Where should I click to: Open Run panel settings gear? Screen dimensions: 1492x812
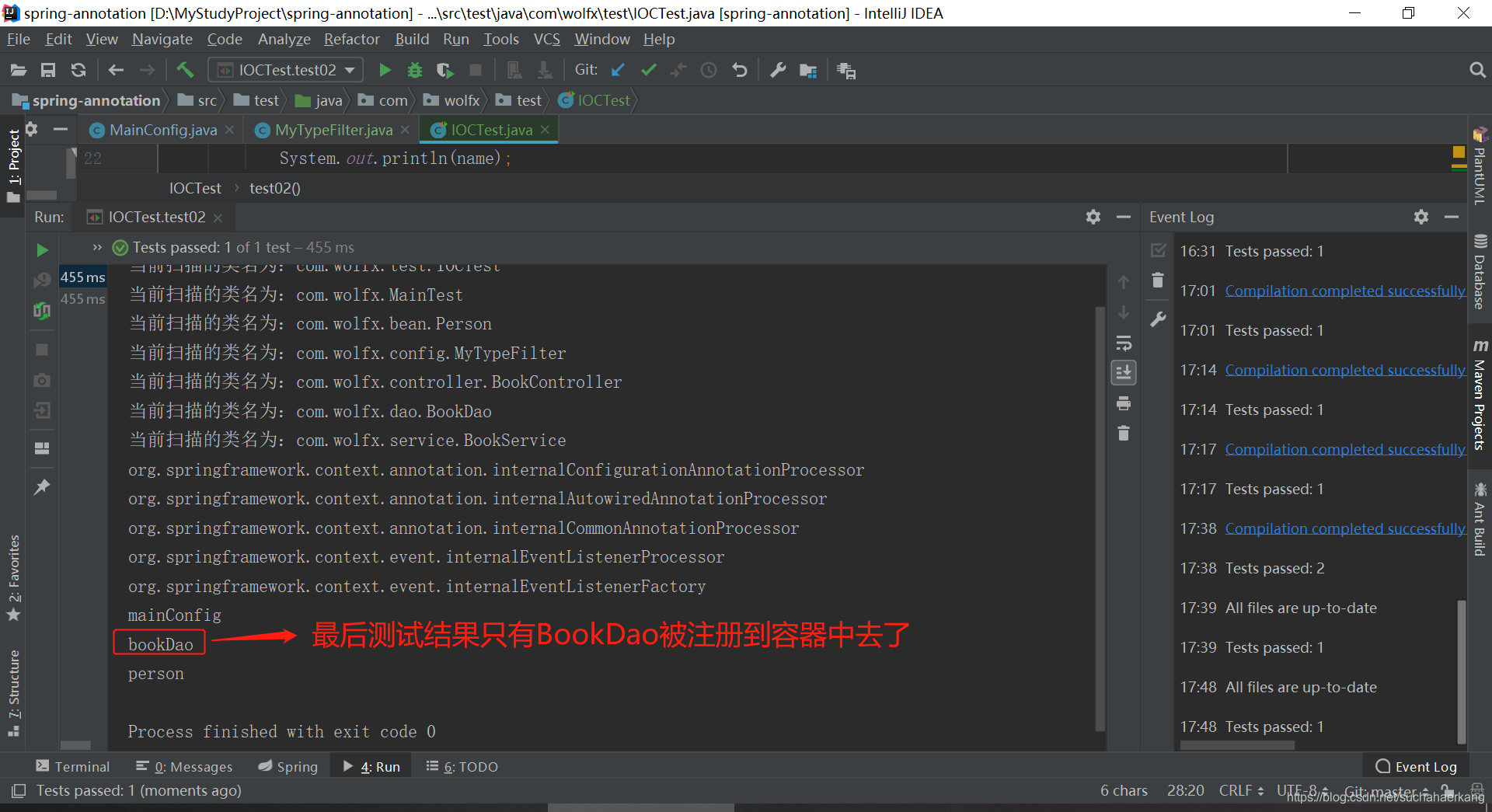click(1093, 217)
